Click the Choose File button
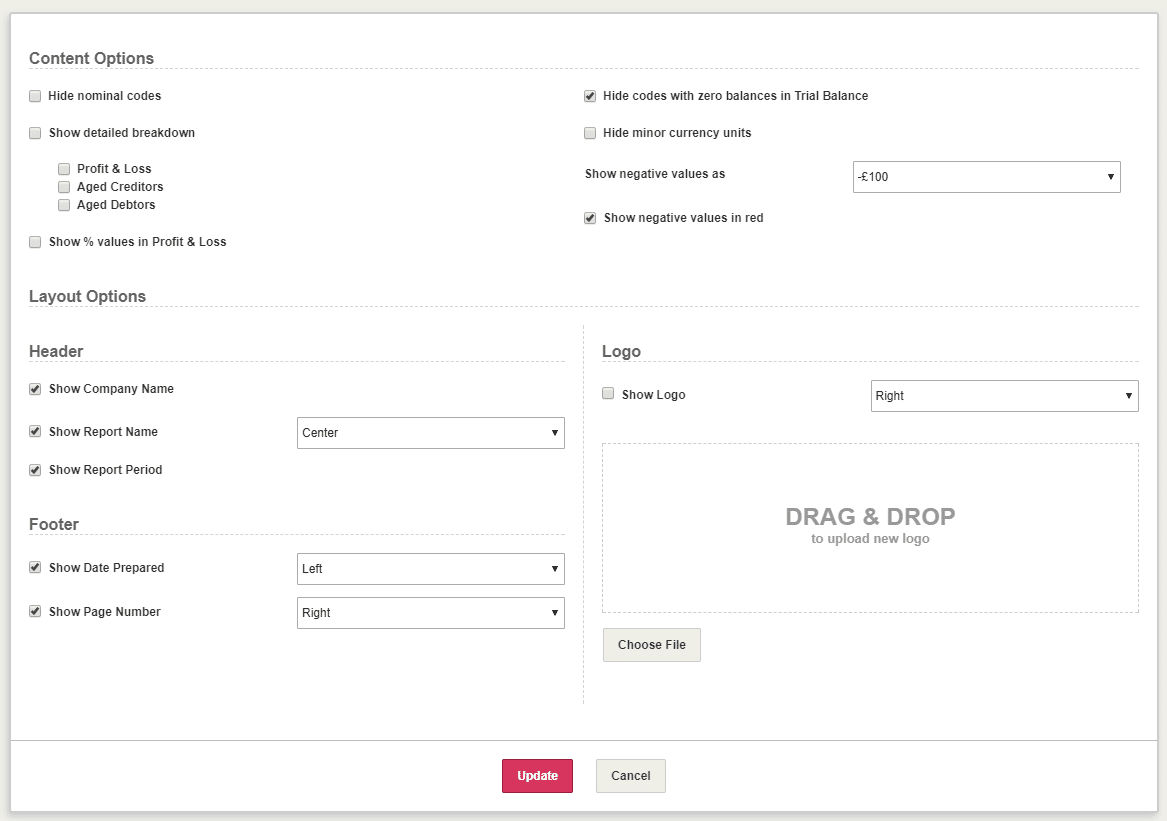 pyautogui.click(x=651, y=645)
